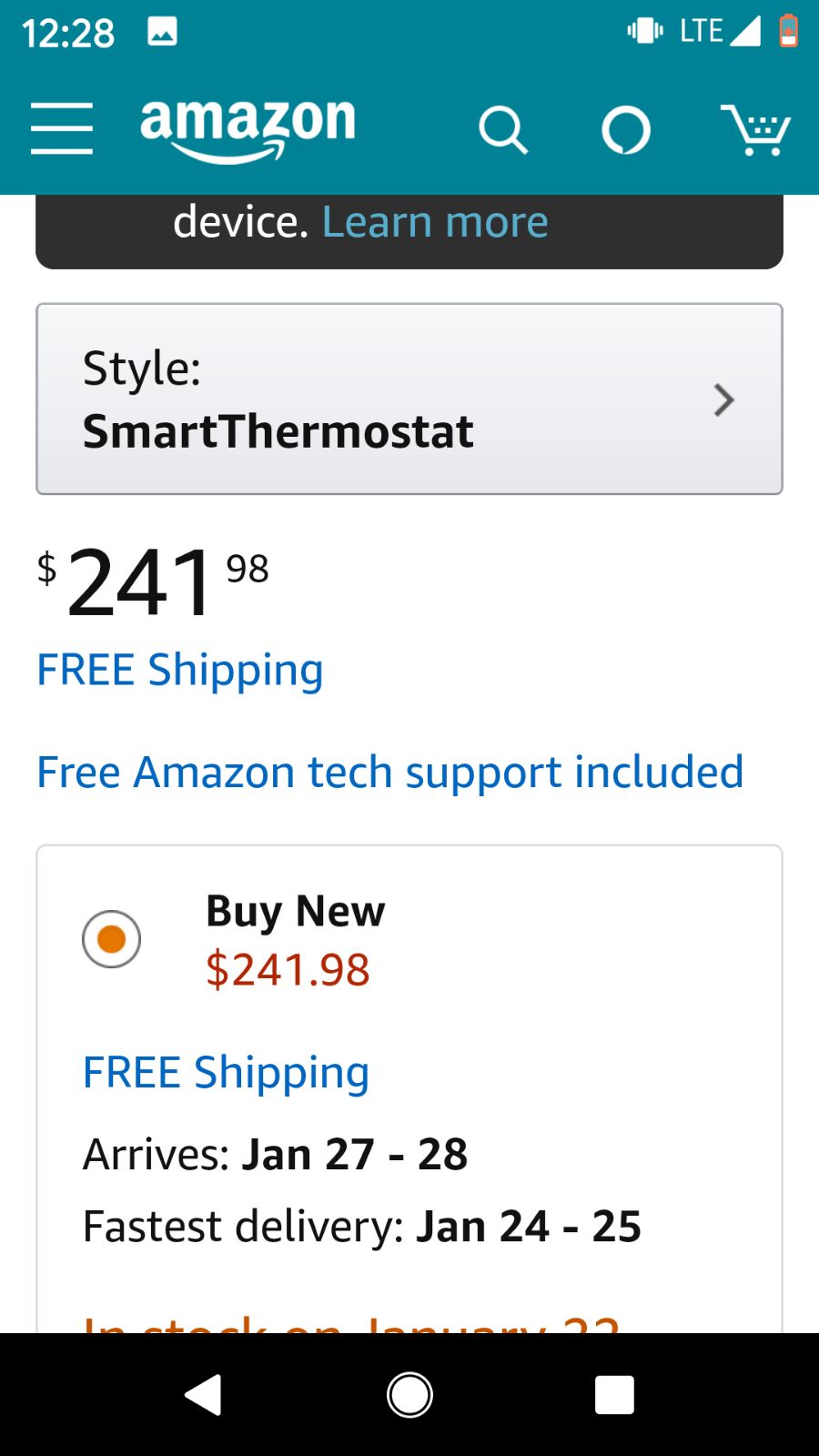Open the FREE Shipping link below the price
Viewport: 819px width, 1456px height.
pyautogui.click(x=180, y=671)
